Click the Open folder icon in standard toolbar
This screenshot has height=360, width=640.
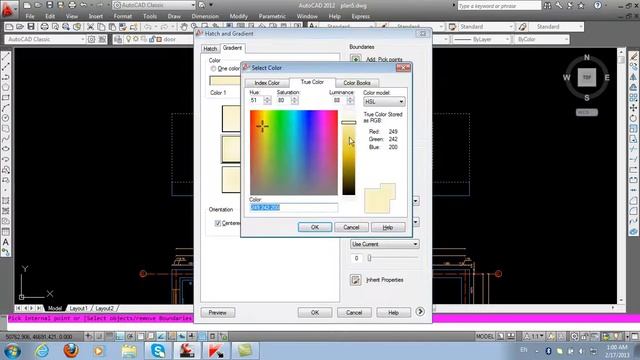click(x=20, y=27)
